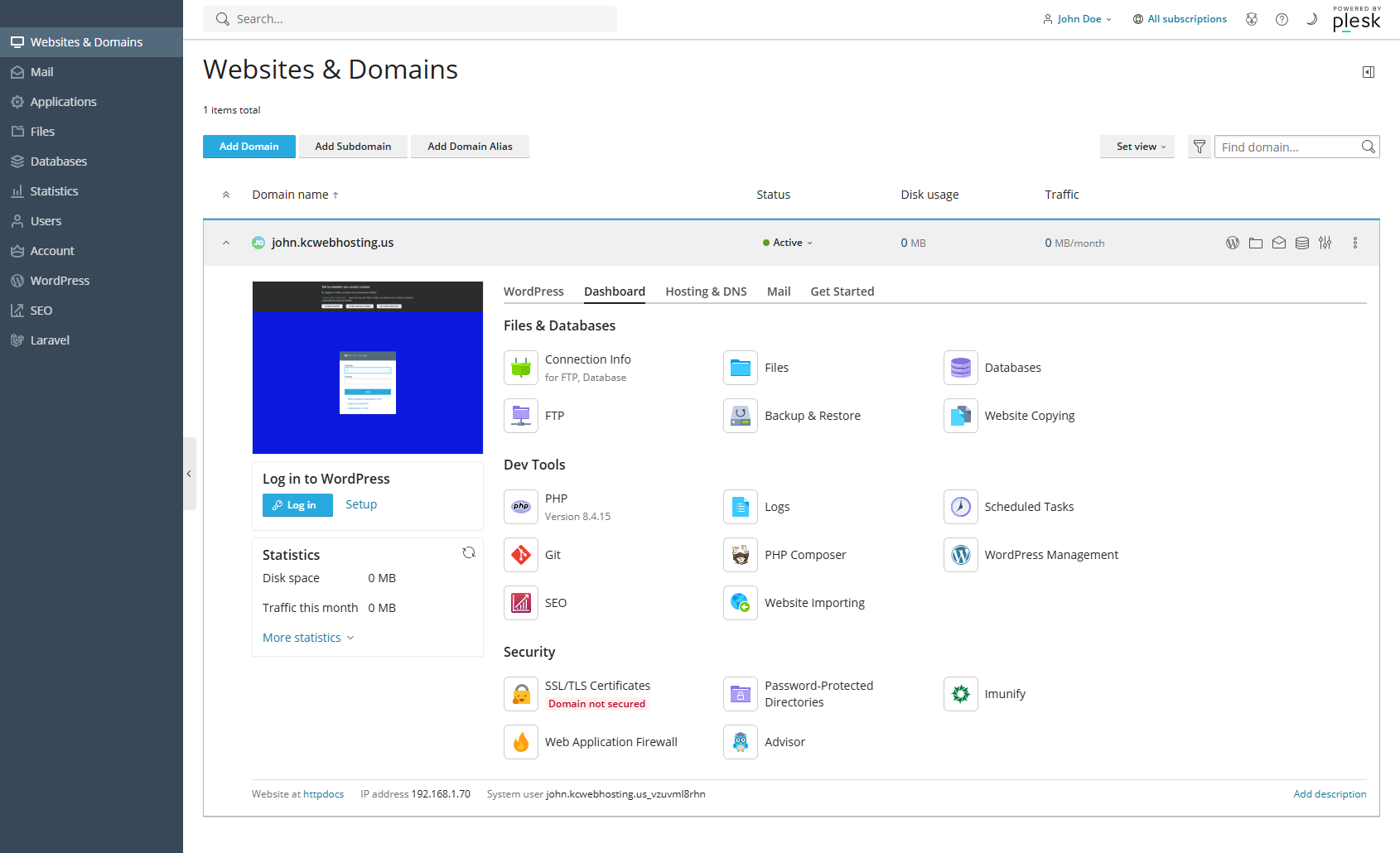Open the Imunify security tool

point(1005,693)
